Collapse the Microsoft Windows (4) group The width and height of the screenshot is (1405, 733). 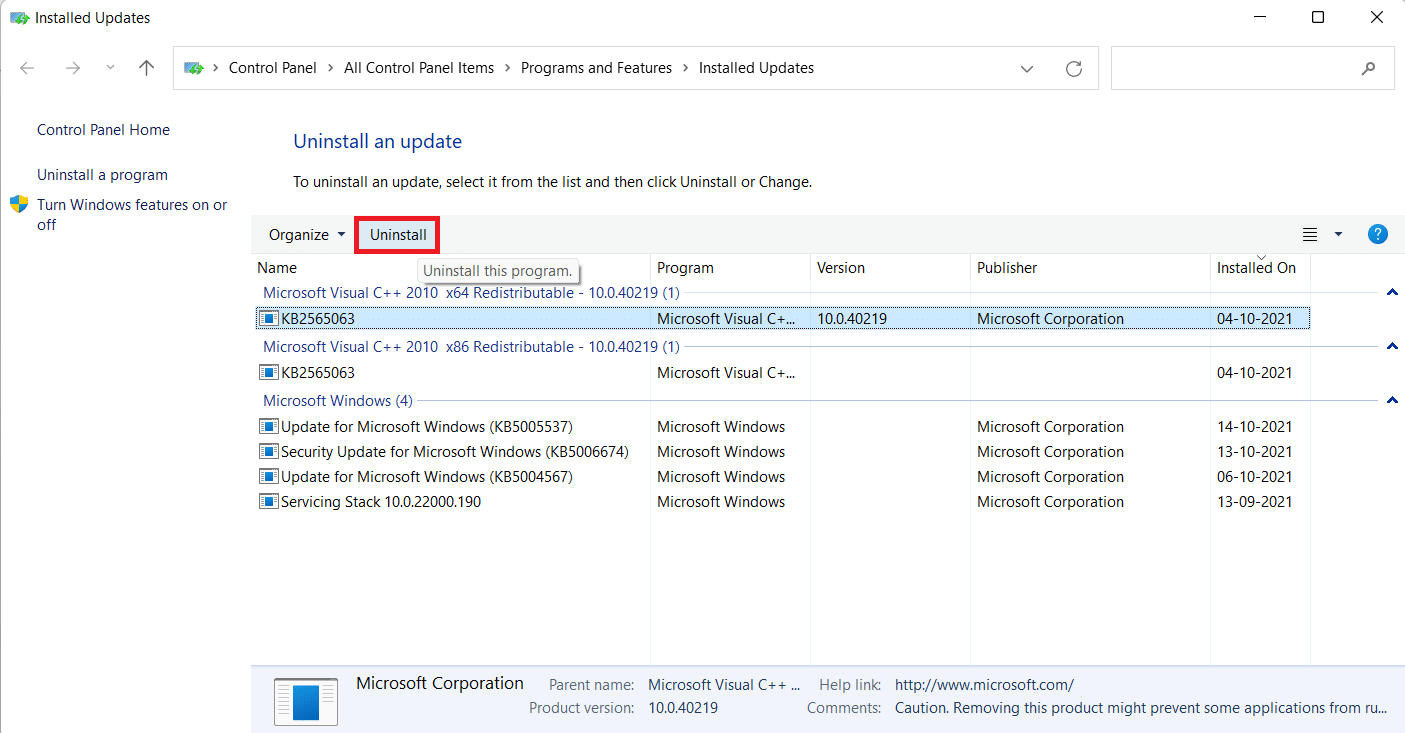(1391, 401)
